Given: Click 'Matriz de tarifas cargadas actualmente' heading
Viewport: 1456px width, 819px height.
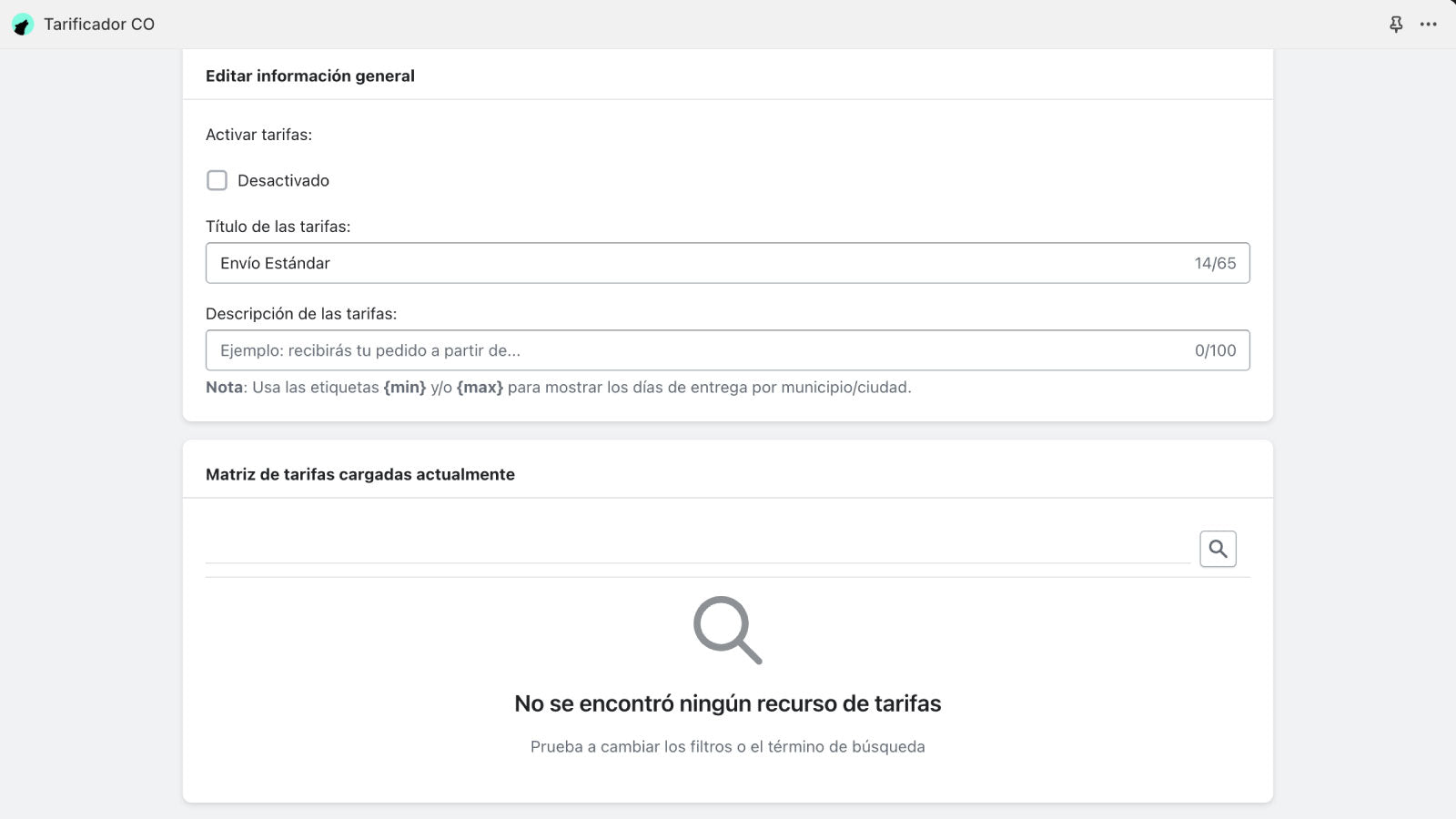Looking at the screenshot, I should [x=360, y=474].
